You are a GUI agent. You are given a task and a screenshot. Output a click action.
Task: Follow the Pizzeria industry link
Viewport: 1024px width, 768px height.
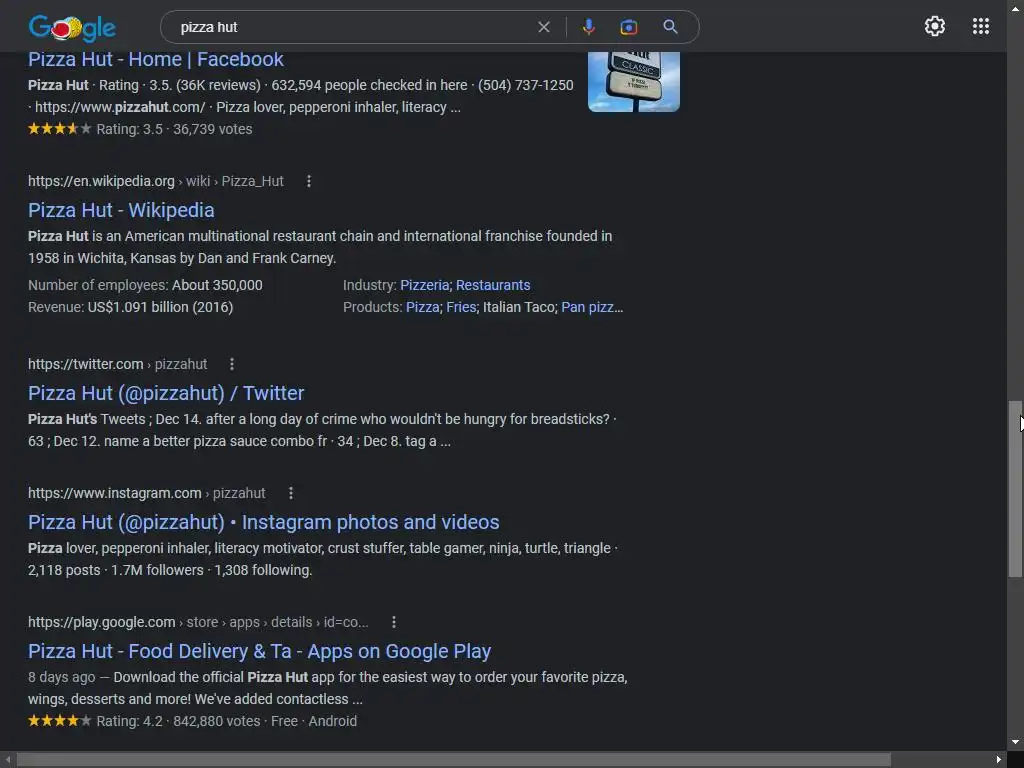tap(424, 285)
